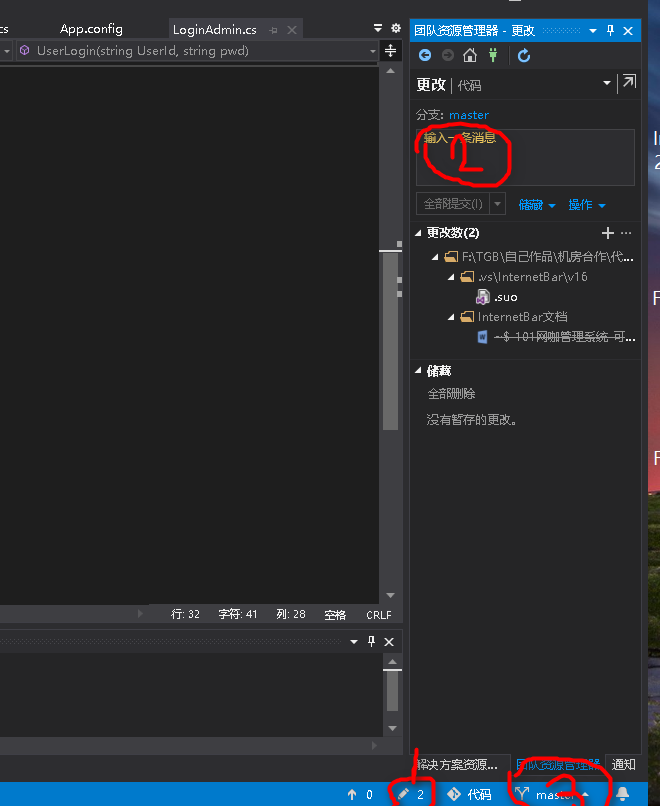
Task: Click 全部删除 link
Action: pyautogui.click(x=451, y=394)
